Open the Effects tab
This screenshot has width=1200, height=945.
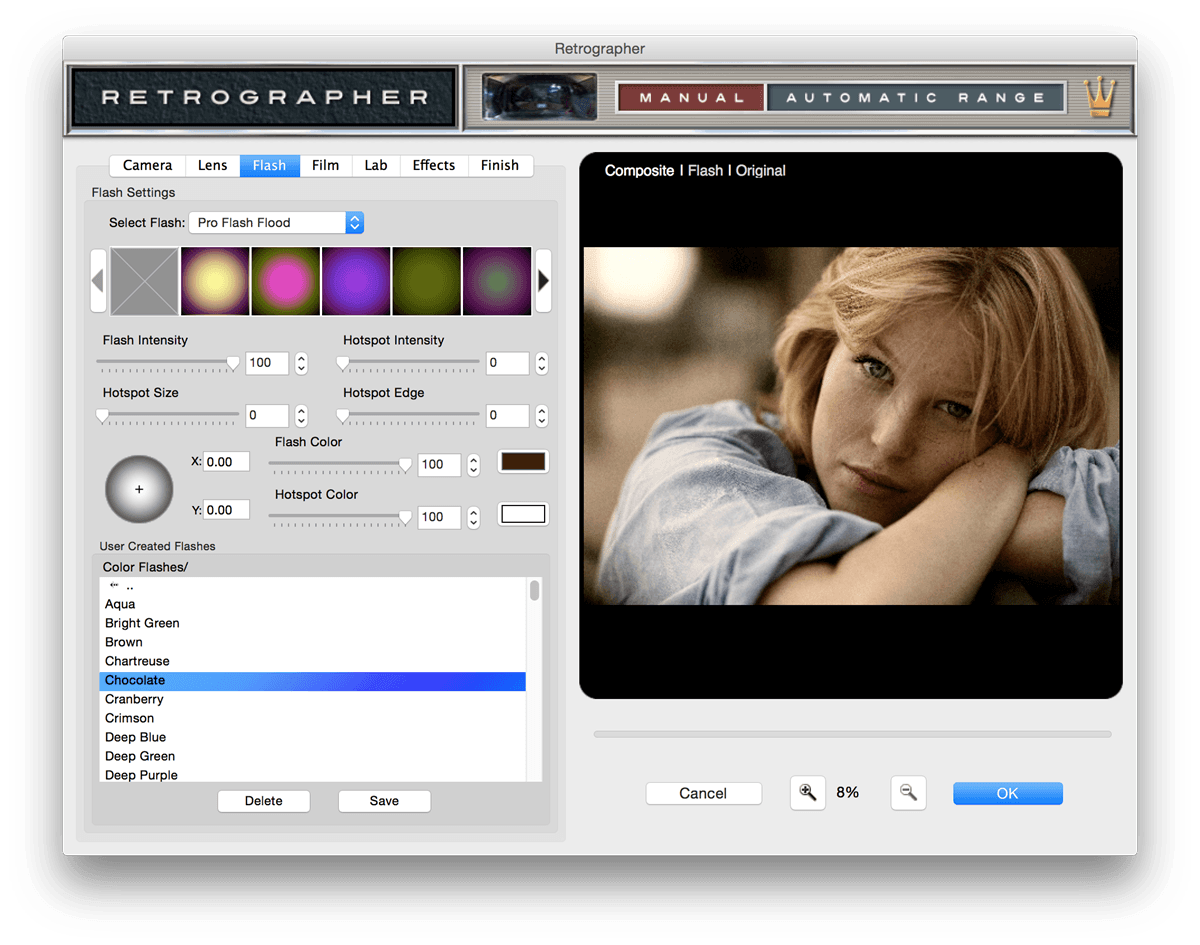click(x=434, y=165)
